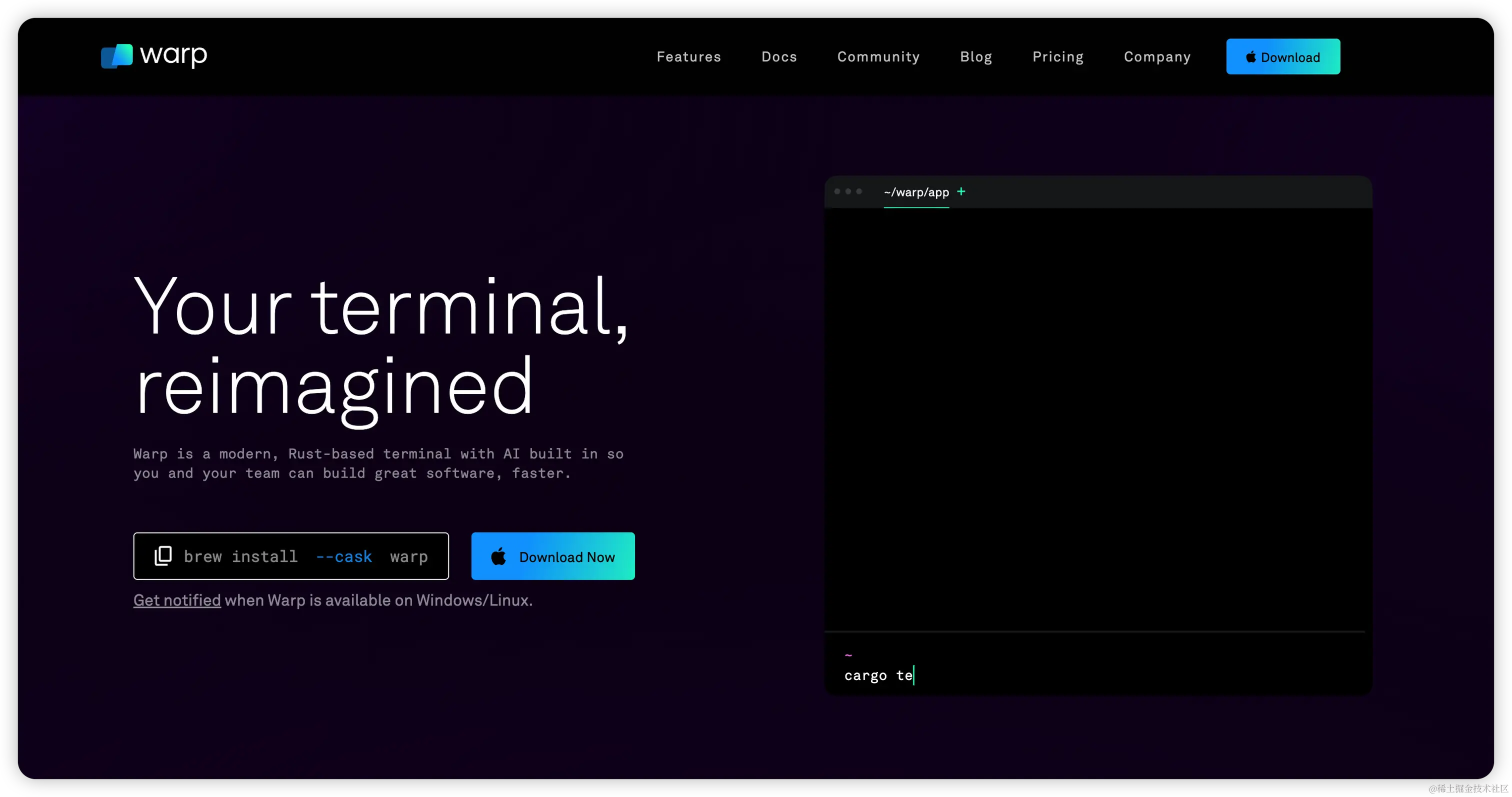Screen dimensions: 1512x797
Task: Select the ~/warp/app terminal tab
Action: coord(916,192)
